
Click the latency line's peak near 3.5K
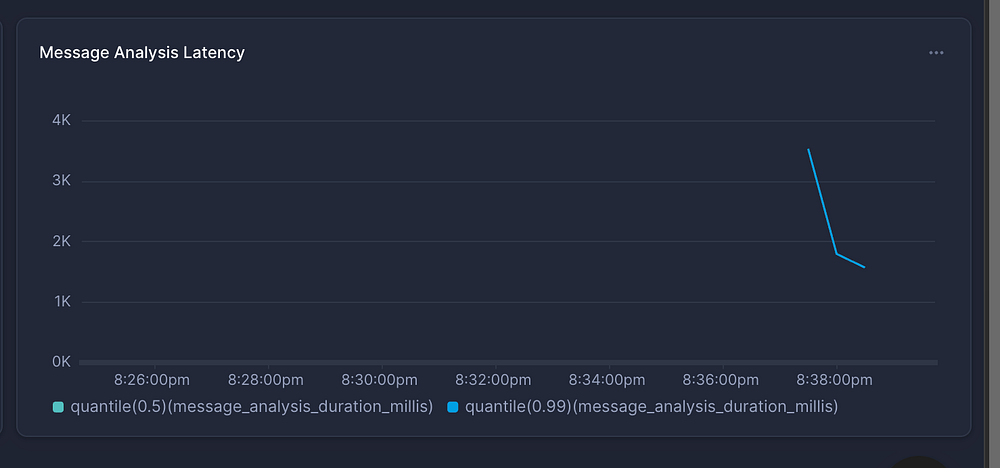(x=808, y=150)
